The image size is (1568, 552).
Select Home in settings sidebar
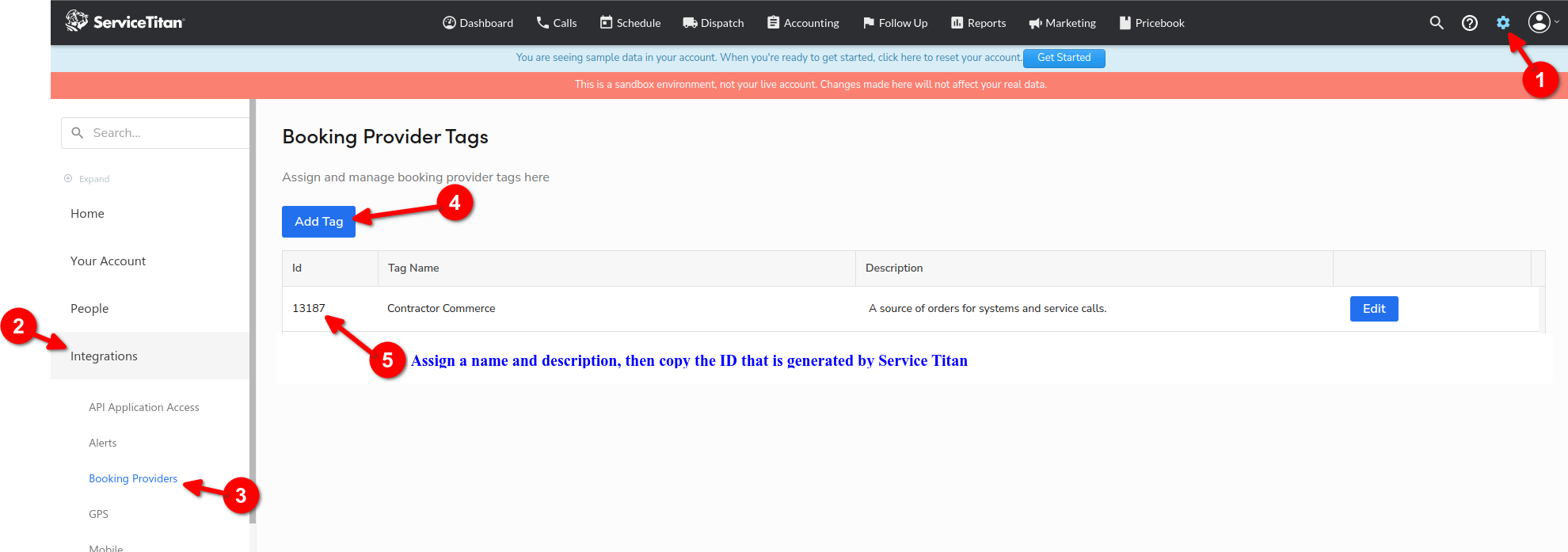tap(87, 214)
